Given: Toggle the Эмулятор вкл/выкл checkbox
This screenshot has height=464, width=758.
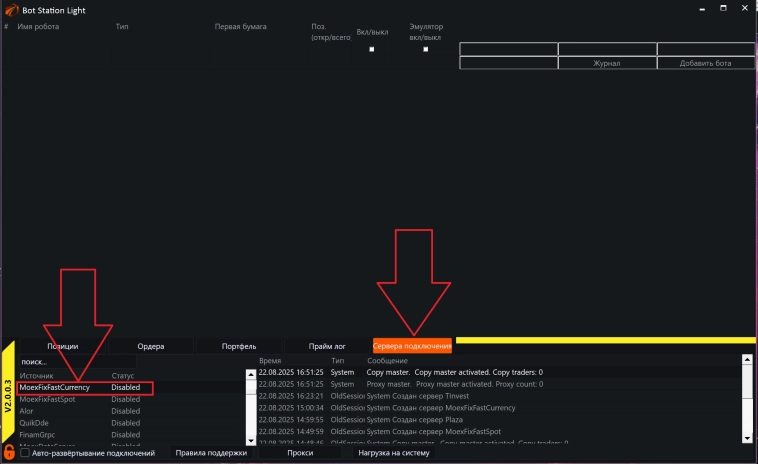Looking at the screenshot, I should tap(425, 49).
